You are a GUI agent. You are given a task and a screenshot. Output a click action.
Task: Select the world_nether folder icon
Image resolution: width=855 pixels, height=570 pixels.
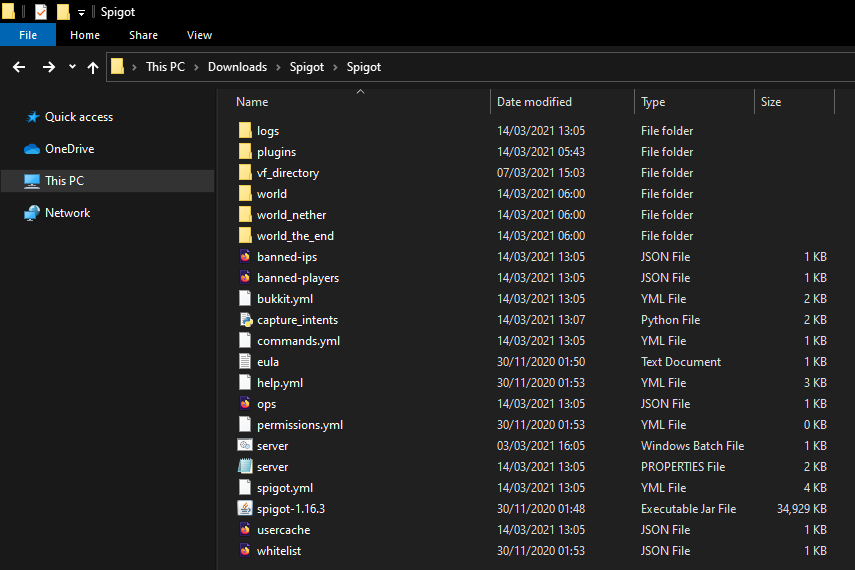(245, 214)
